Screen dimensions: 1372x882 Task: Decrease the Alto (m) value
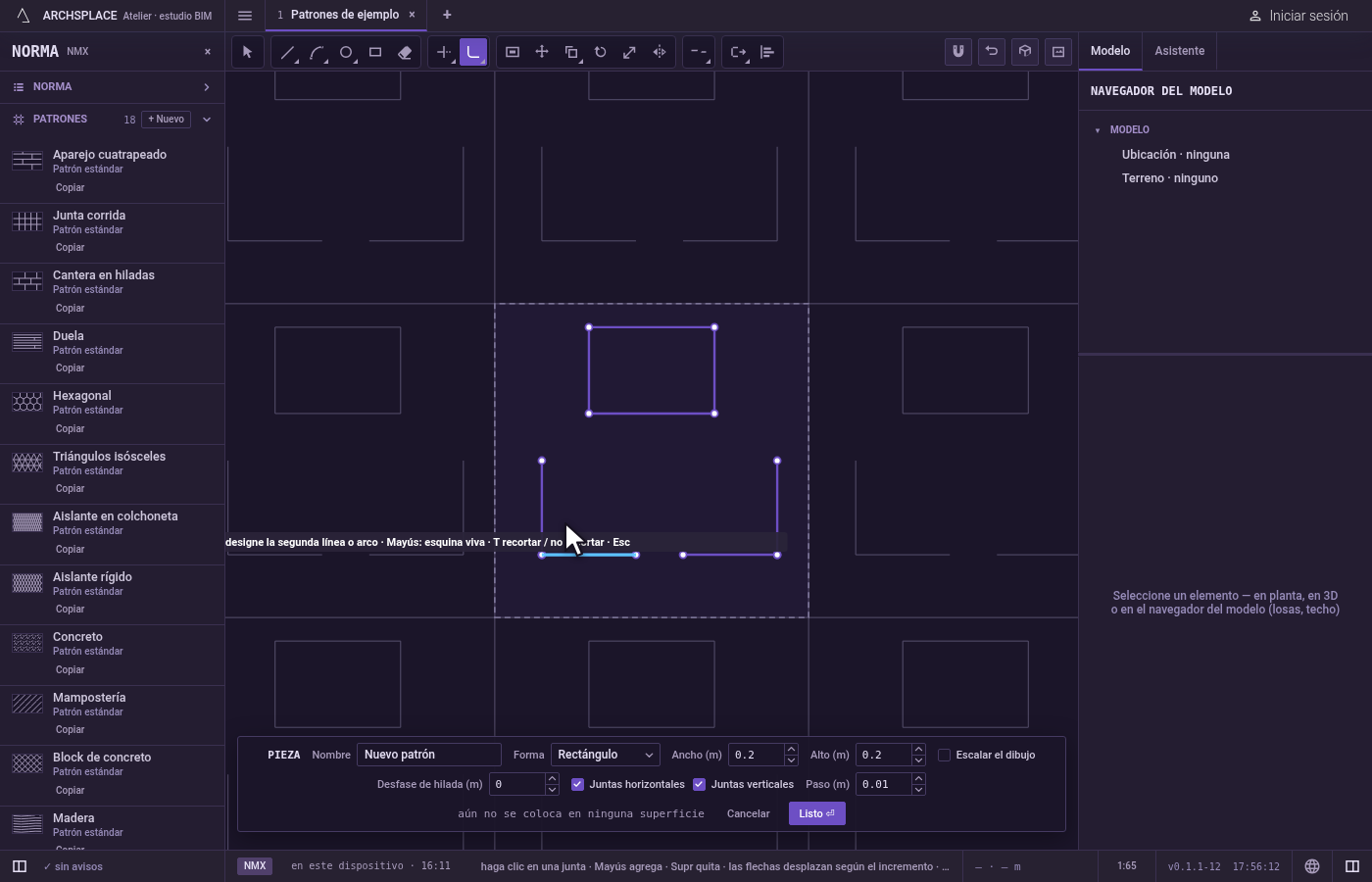918,760
